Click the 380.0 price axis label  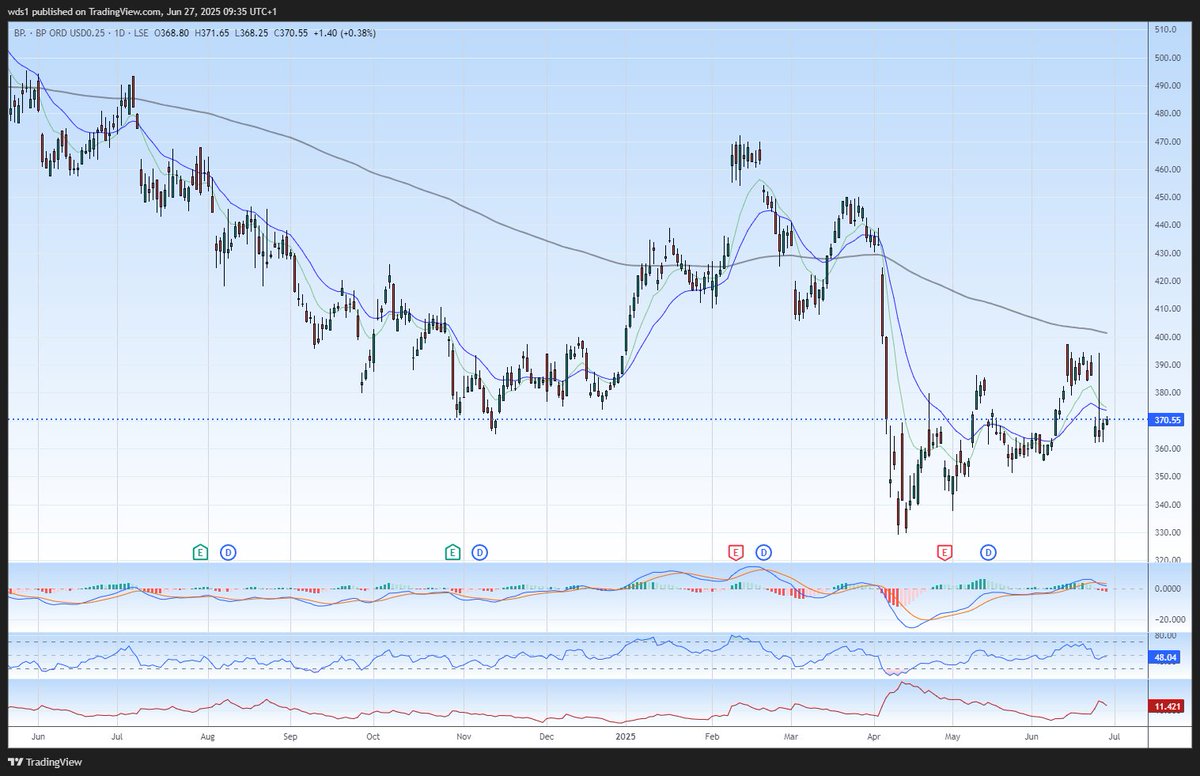point(1166,393)
